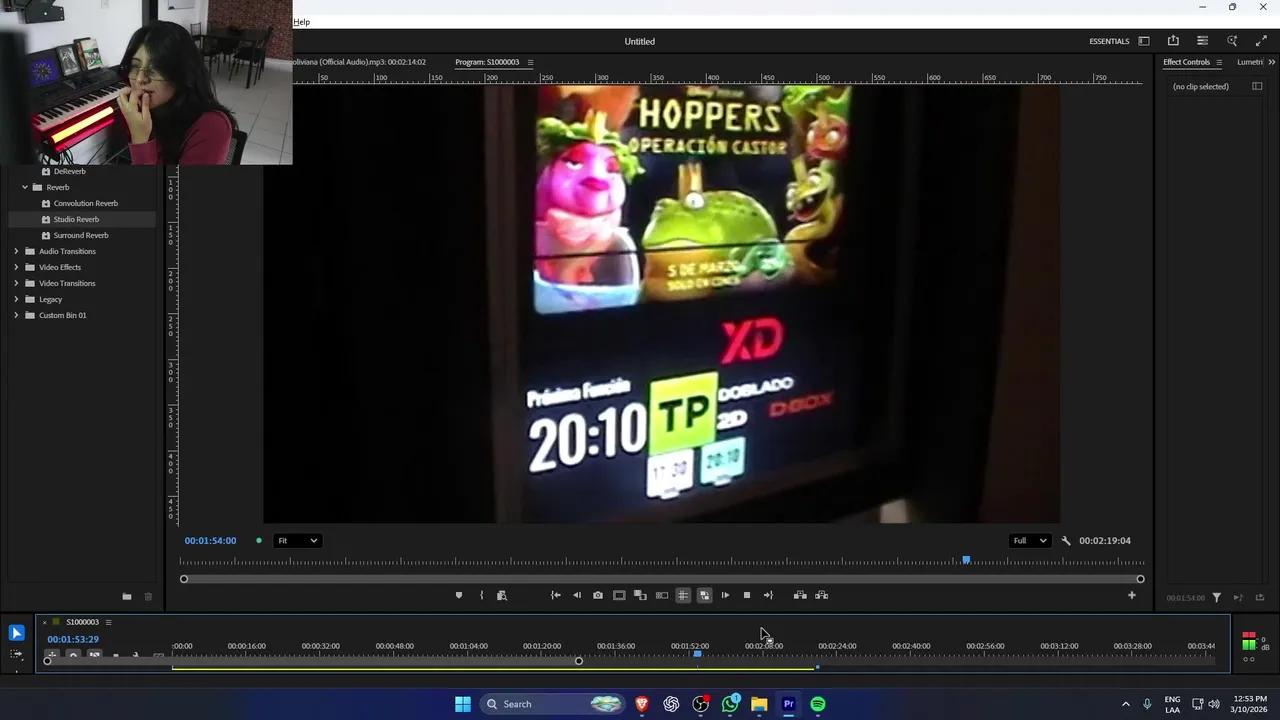Image resolution: width=1280 pixels, height=720 pixels.
Task: Open the ESSENTIALS workspace
Action: 1109,41
